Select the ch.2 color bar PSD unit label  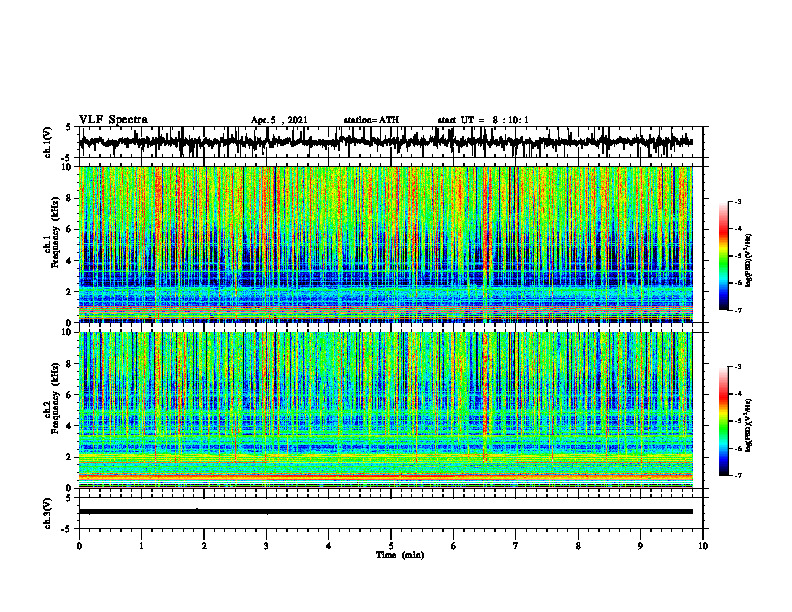coord(748,425)
